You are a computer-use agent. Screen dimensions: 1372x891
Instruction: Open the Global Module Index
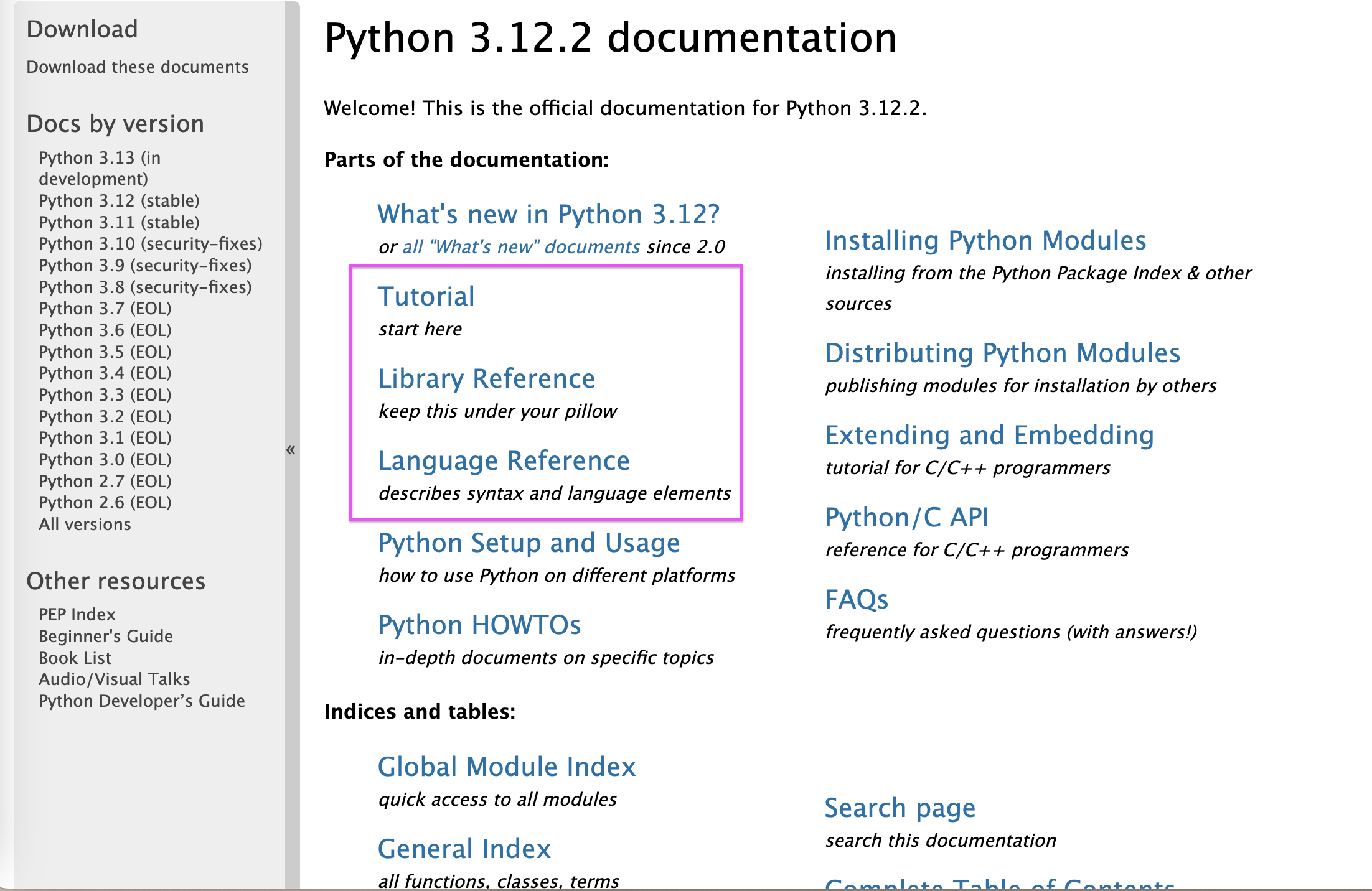pyautogui.click(x=507, y=767)
